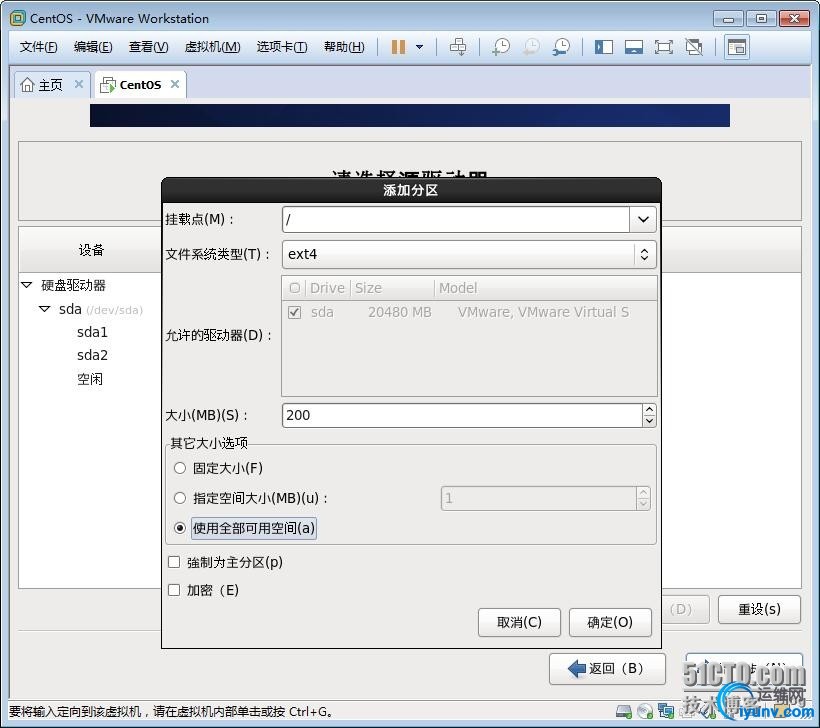Open the 选项卡(T) menu
The height and width of the screenshot is (728, 820).
(282, 47)
